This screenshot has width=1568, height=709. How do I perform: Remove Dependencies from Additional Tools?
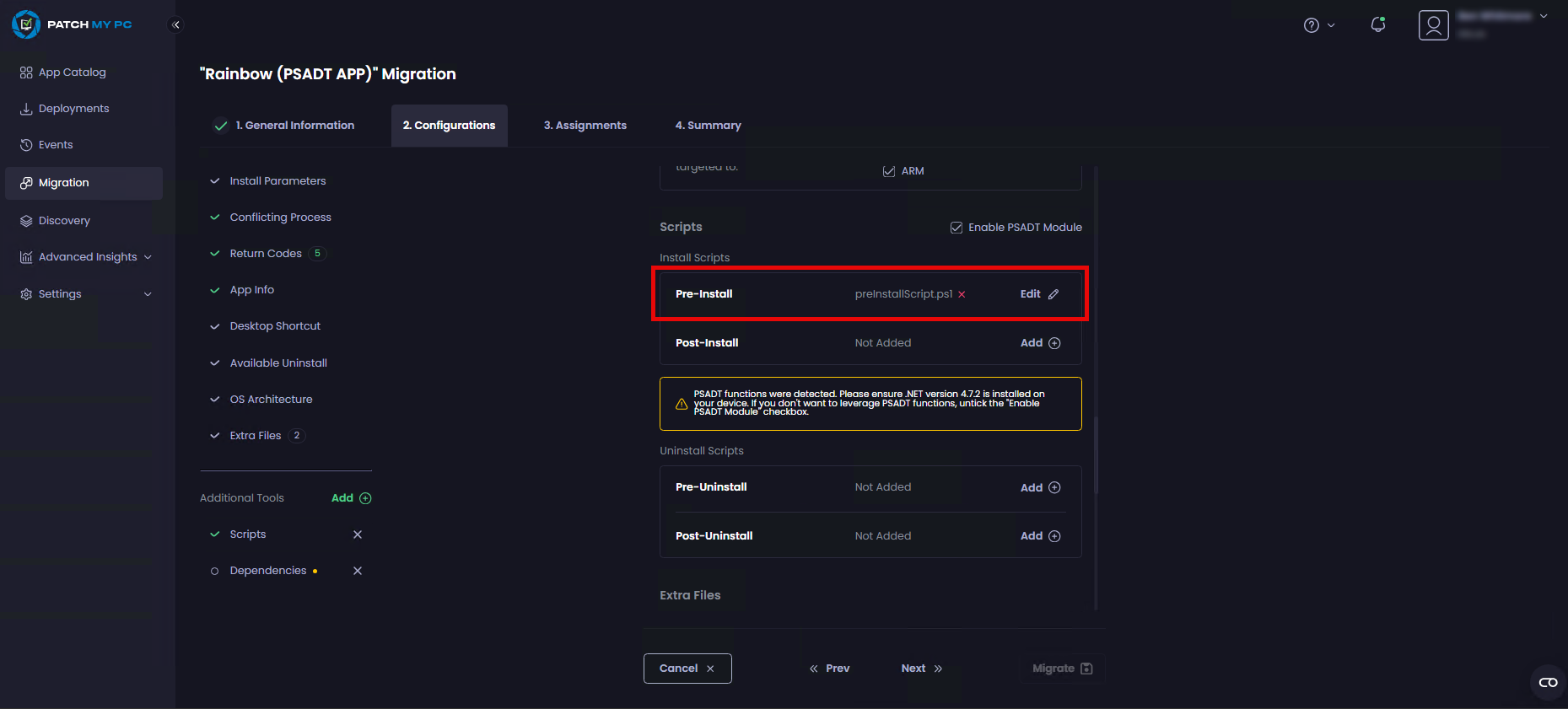point(358,571)
